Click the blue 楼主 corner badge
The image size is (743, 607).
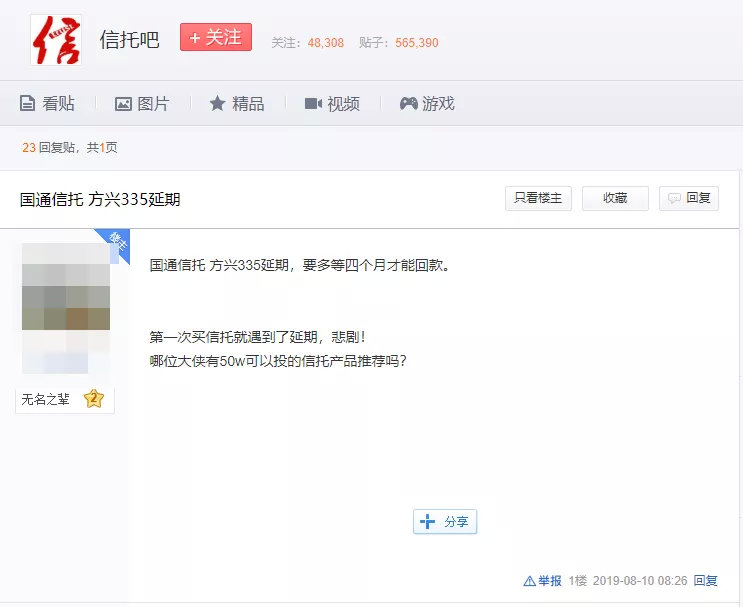[116, 242]
